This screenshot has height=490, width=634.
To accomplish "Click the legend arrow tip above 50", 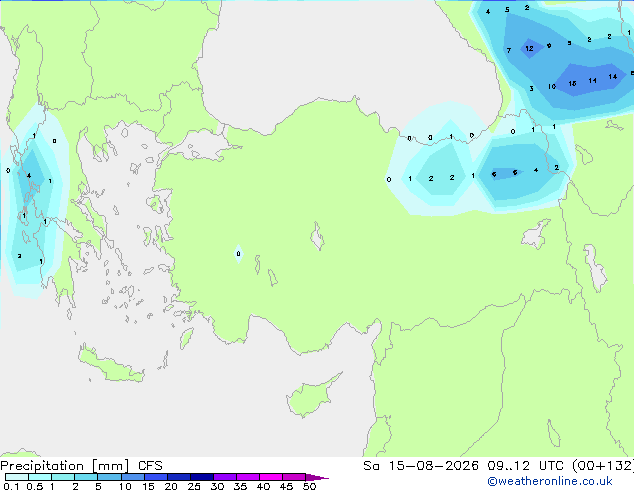I will coord(317,477).
